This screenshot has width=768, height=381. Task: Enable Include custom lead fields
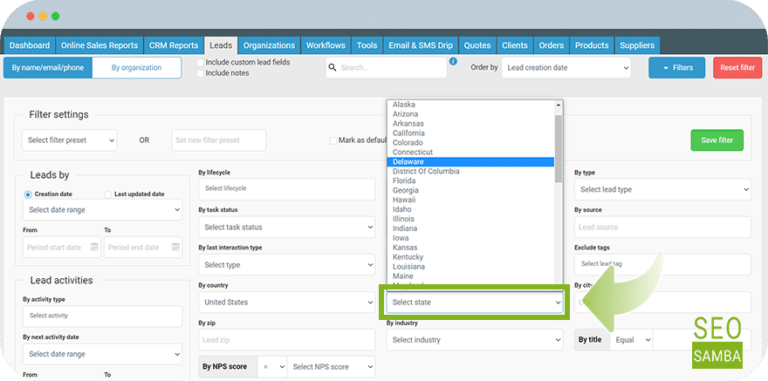pyautogui.click(x=200, y=63)
